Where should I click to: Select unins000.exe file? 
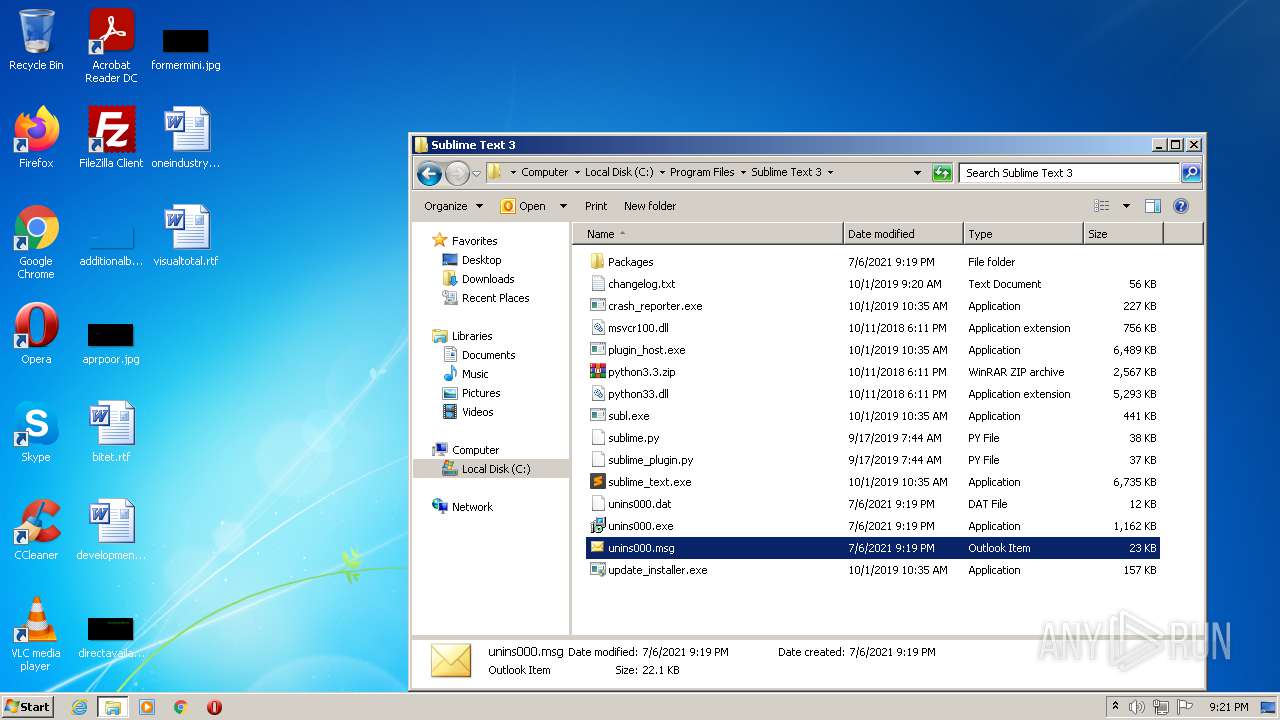872,526
